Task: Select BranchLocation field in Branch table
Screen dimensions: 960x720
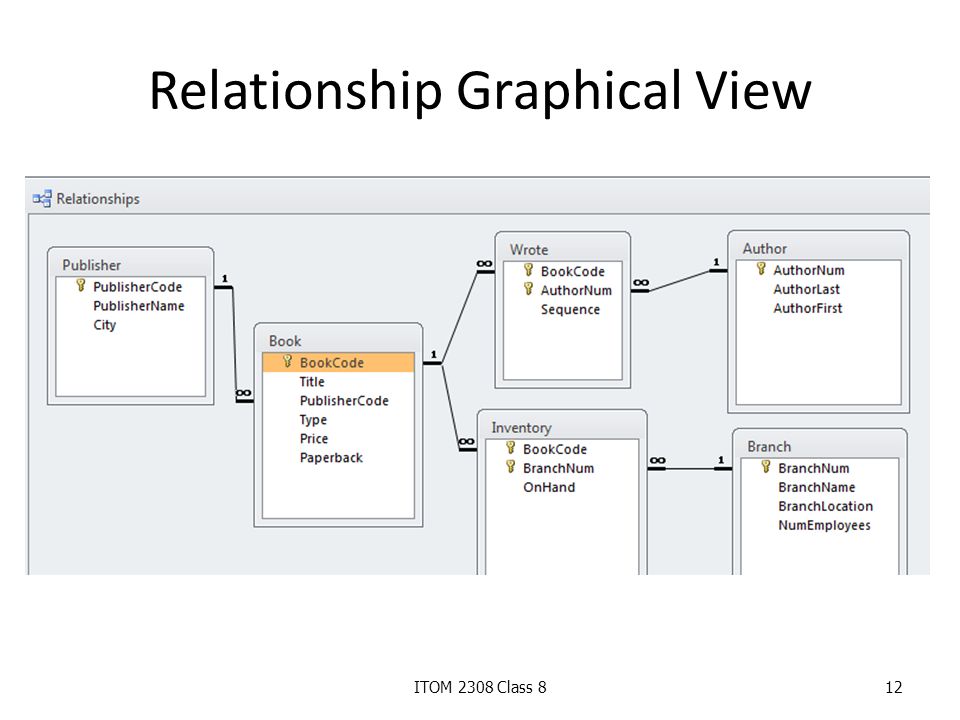Action: pos(819,506)
